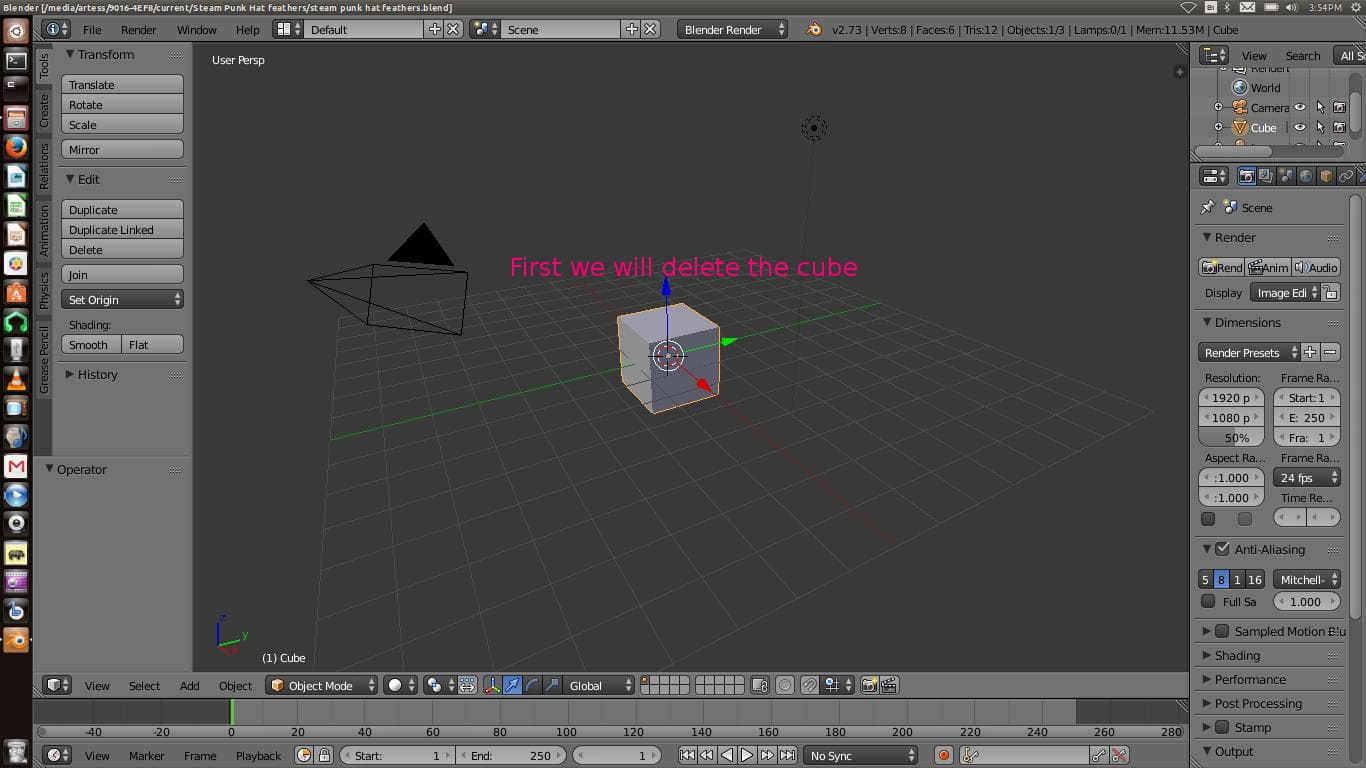The width and height of the screenshot is (1366, 768).
Task: Click the 3D View editor type selector icon
Action: pyautogui.click(x=53, y=685)
